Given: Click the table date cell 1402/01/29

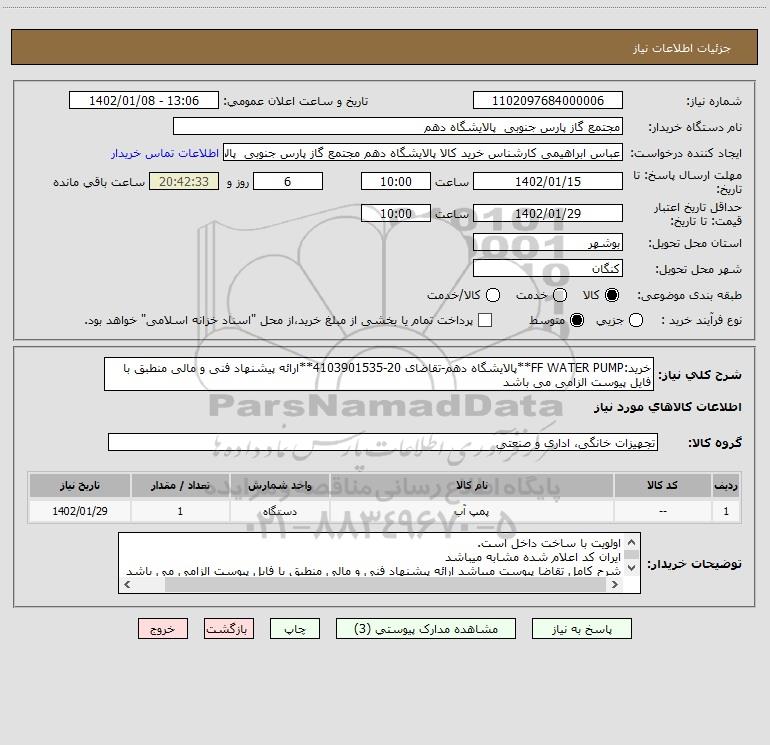Looking at the screenshot, I should (80, 511).
